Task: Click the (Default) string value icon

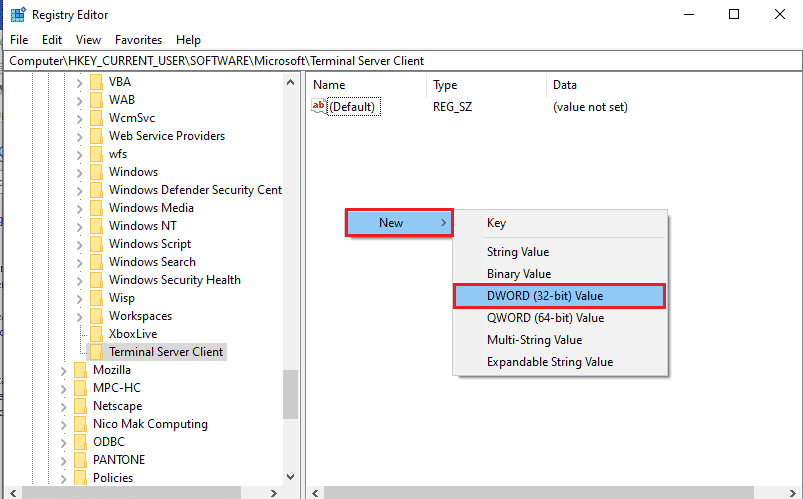Action: 319,107
